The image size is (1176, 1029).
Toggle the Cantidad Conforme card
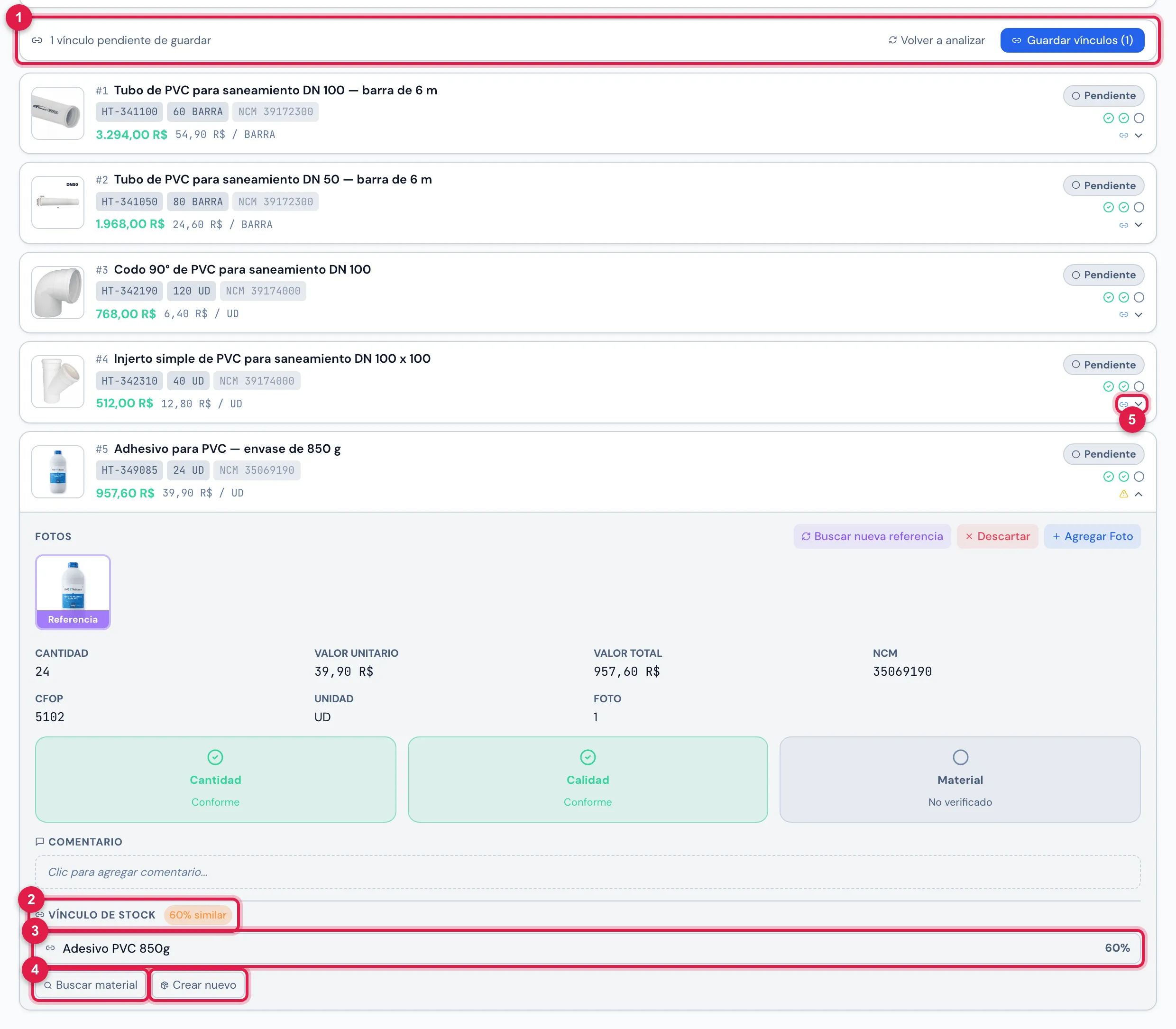coord(215,779)
